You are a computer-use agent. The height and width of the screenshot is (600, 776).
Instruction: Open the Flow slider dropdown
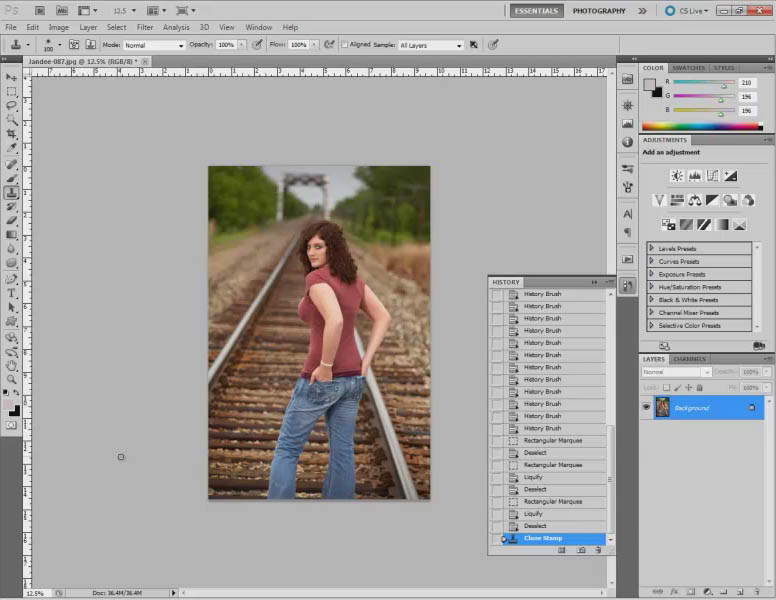[x=314, y=45]
